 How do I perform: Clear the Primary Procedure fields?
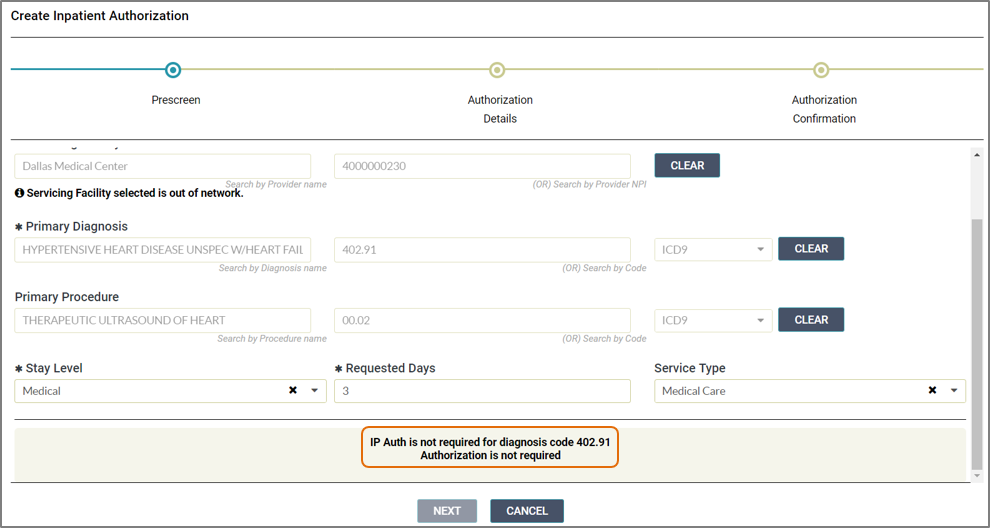click(810, 320)
